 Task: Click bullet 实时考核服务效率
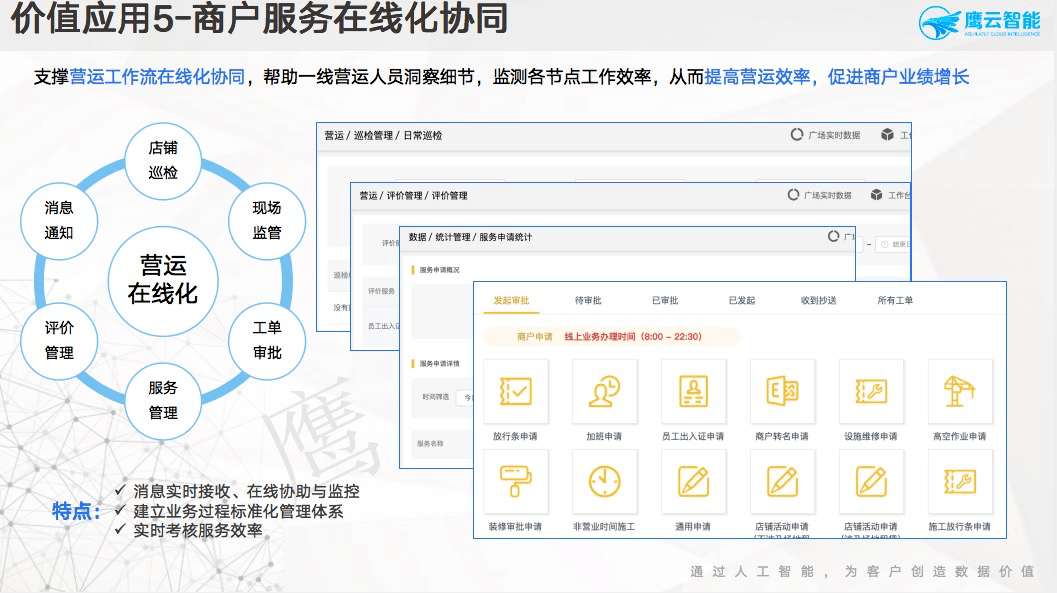[x=198, y=530]
